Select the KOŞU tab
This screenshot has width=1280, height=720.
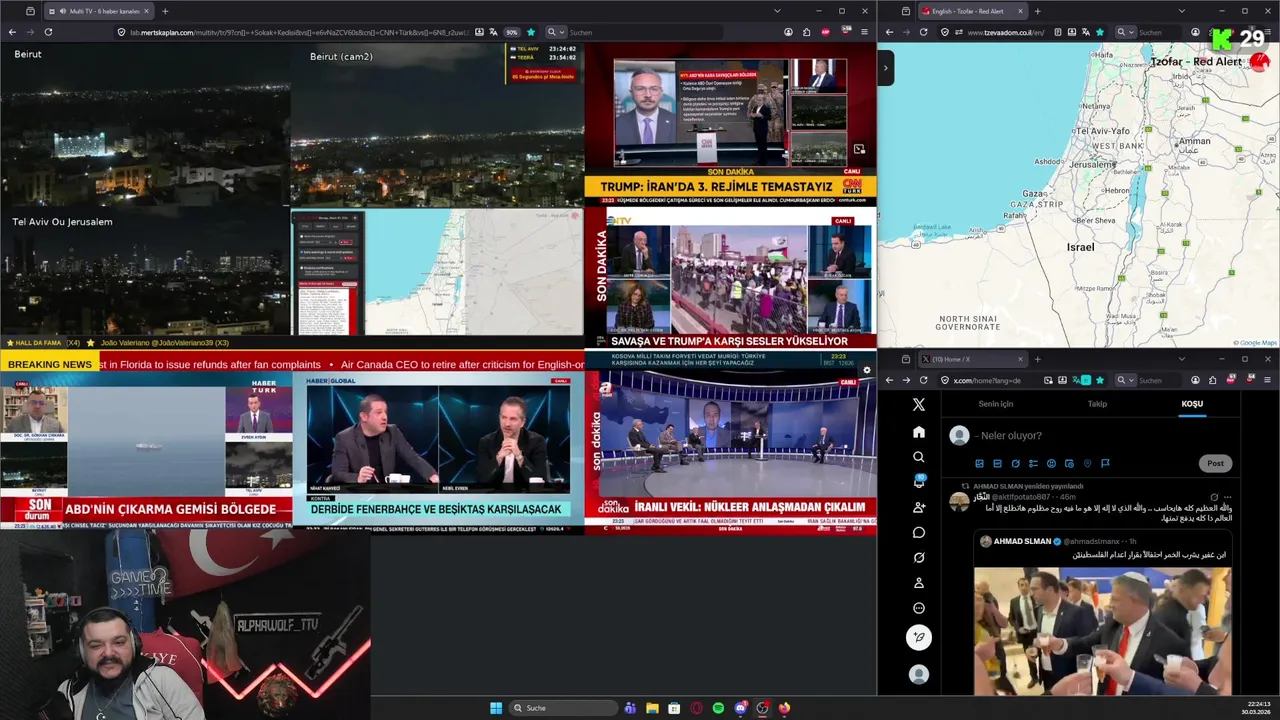tap(1192, 404)
